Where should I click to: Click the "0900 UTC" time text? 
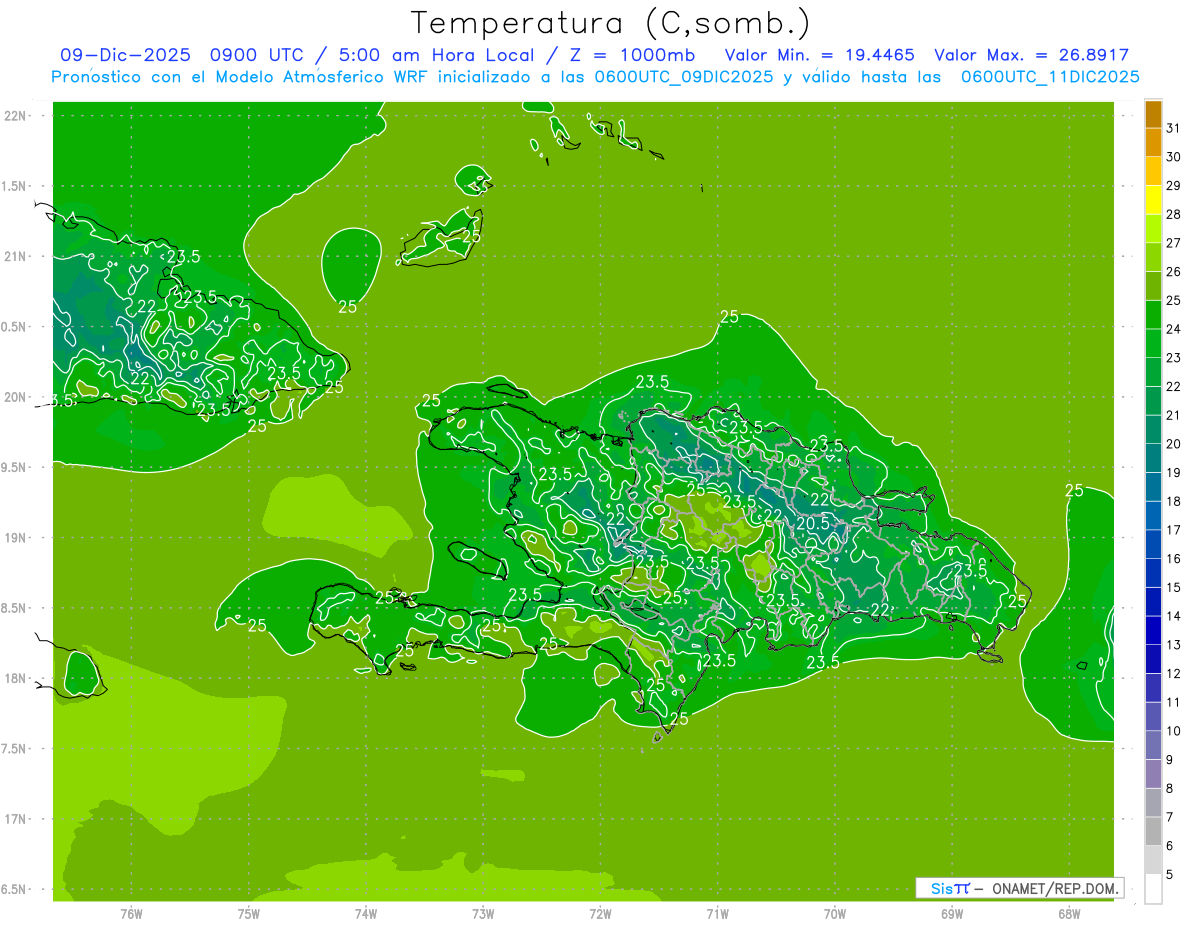pyautogui.click(x=258, y=55)
